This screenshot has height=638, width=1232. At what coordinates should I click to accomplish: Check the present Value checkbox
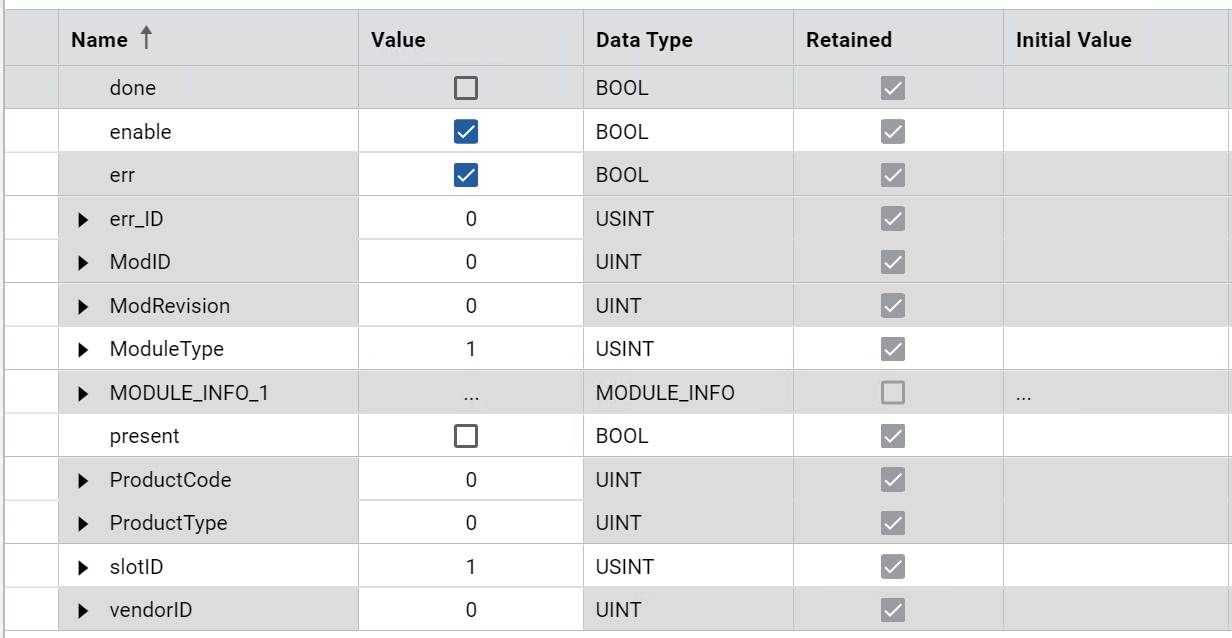point(466,436)
